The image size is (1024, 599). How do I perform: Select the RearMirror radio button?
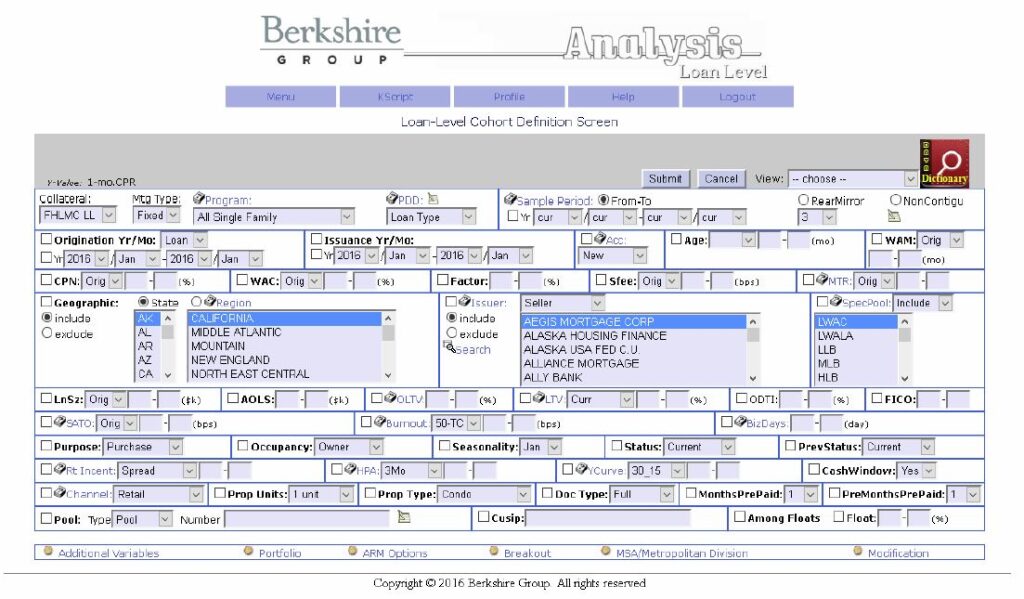point(803,200)
